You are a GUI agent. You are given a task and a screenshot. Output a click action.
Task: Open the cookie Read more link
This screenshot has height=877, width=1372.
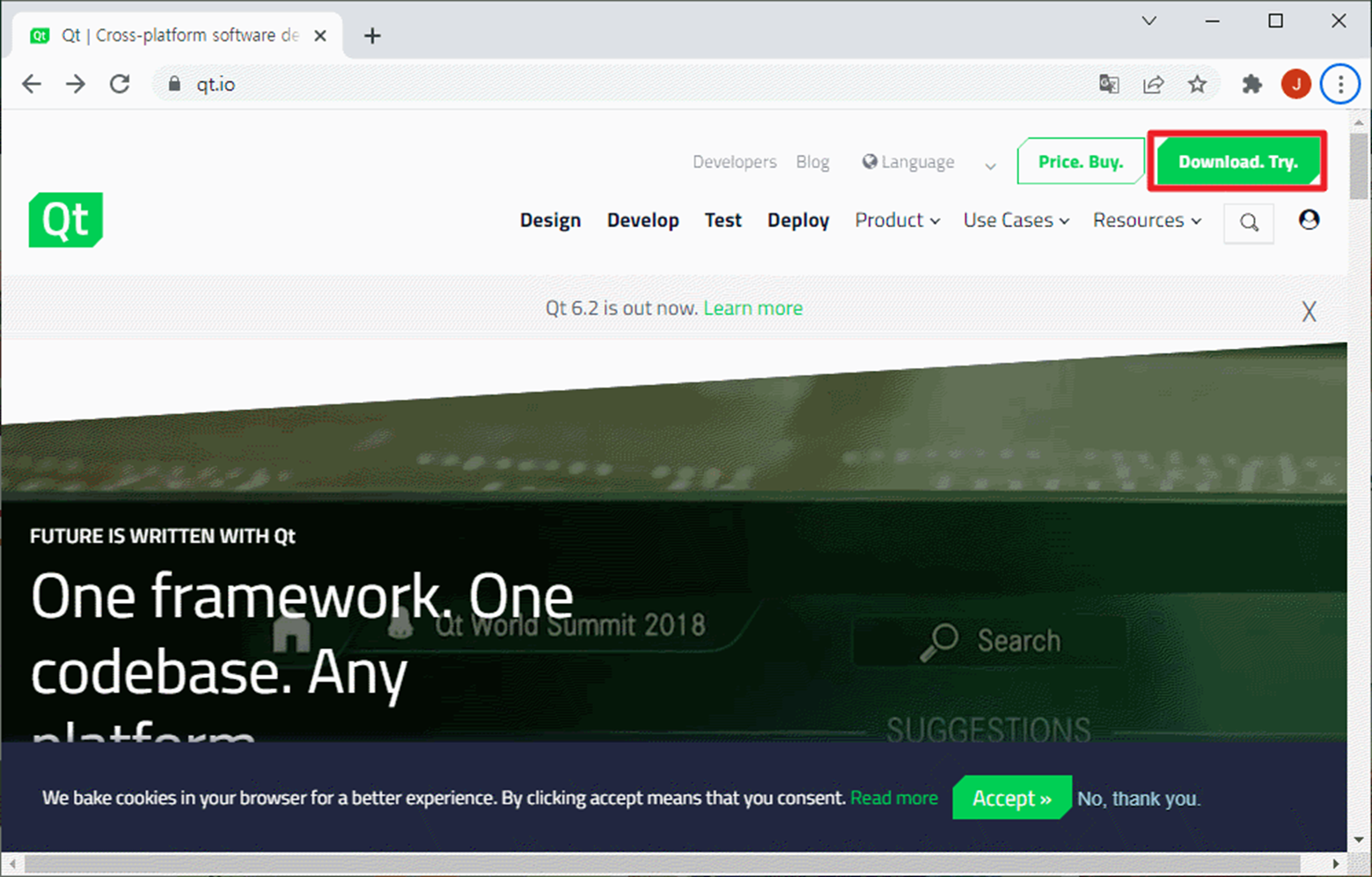click(x=894, y=798)
